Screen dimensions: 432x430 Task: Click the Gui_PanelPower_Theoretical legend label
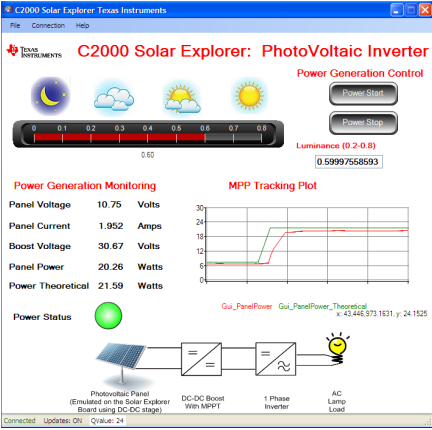pyautogui.click(x=322, y=306)
